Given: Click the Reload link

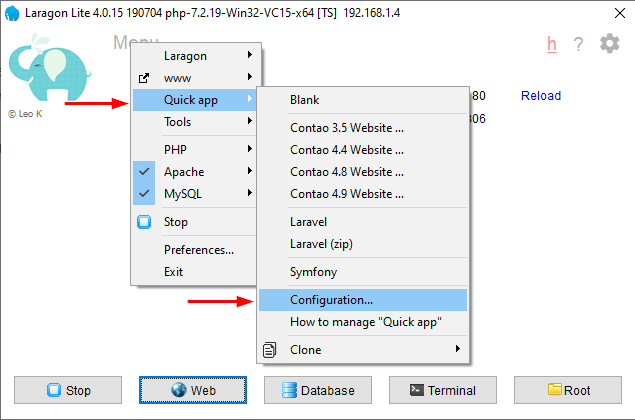Looking at the screenshot, I should click(x=541, y=96).
